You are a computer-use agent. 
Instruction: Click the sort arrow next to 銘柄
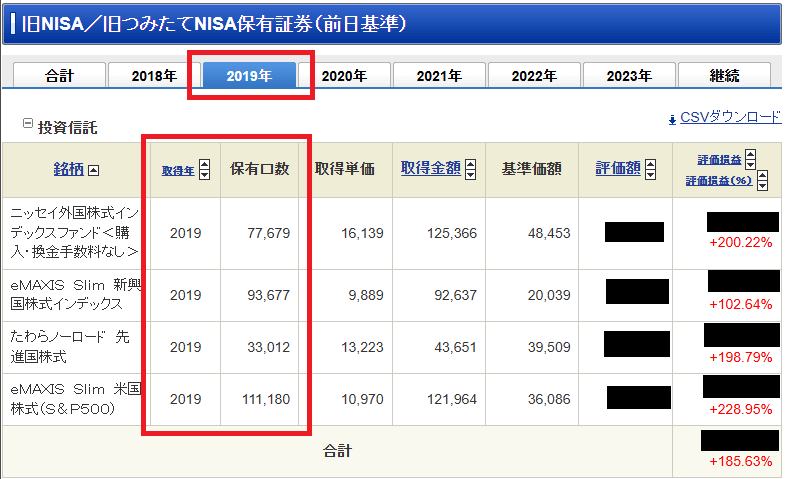click(94, 170)
